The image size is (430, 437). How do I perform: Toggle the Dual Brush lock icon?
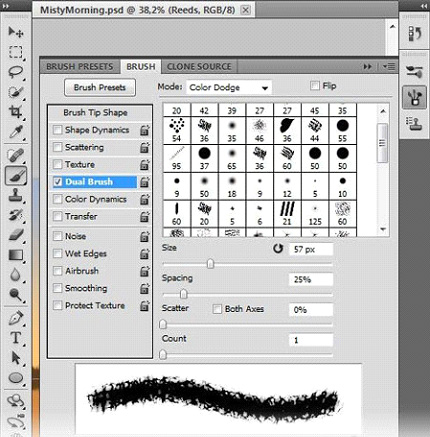[x=145, y=182]
